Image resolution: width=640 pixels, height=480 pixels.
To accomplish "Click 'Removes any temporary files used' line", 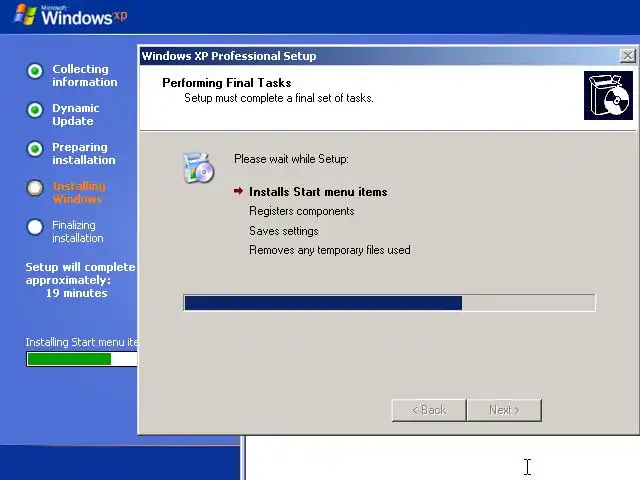I will [x=330, y=250].
